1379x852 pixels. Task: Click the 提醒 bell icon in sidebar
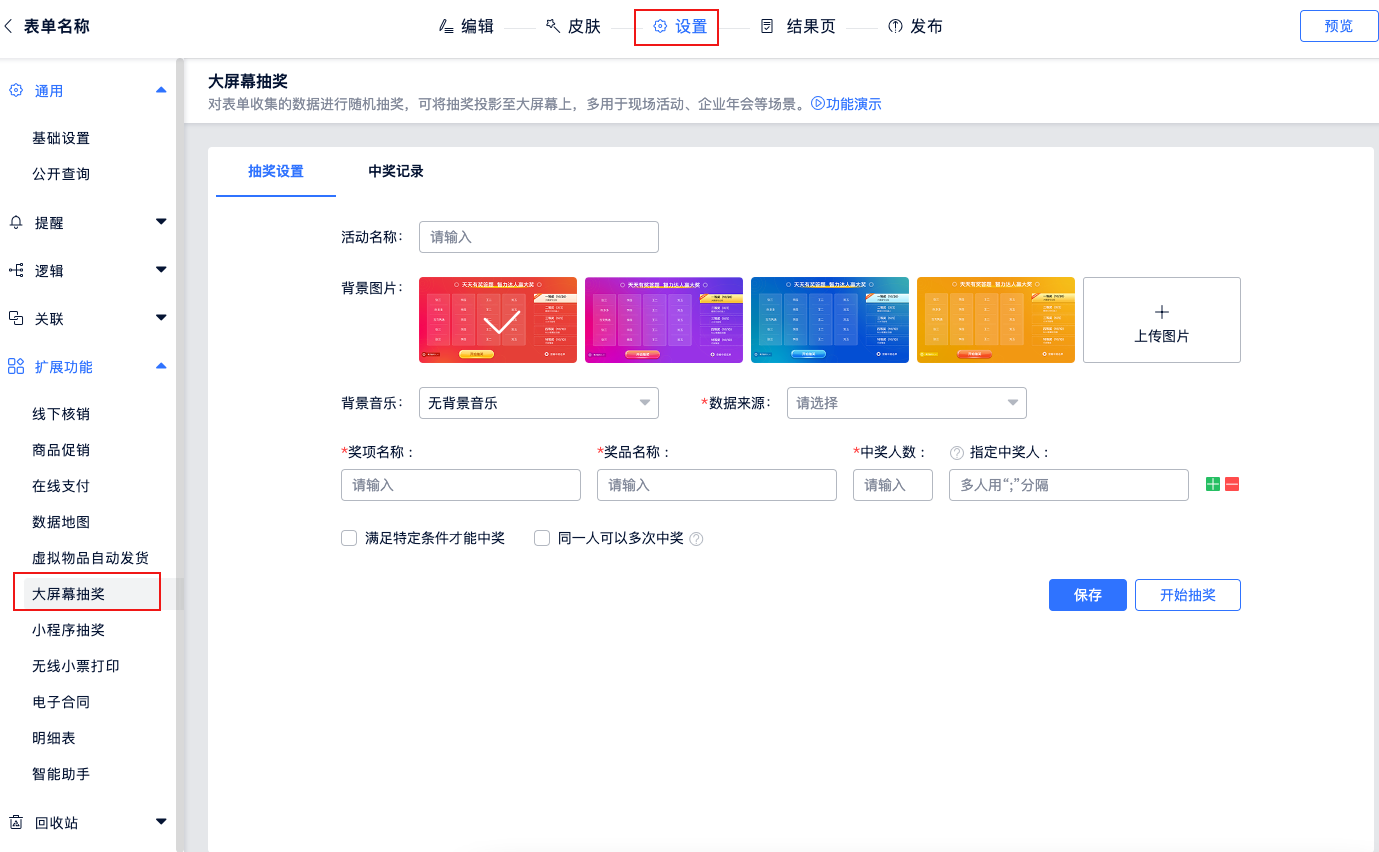point(16,222)
